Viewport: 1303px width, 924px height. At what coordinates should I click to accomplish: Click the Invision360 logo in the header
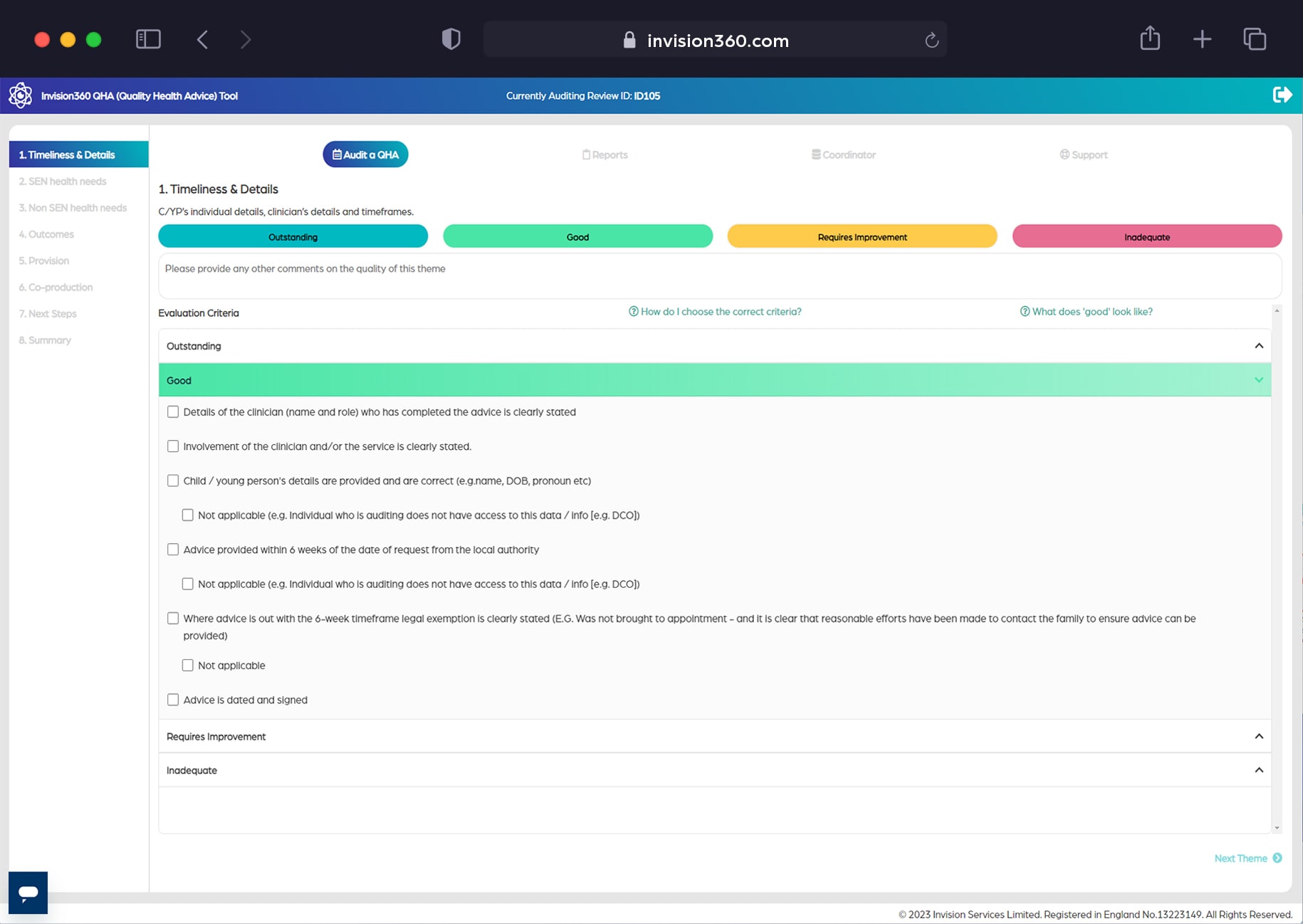coord(21,95)
